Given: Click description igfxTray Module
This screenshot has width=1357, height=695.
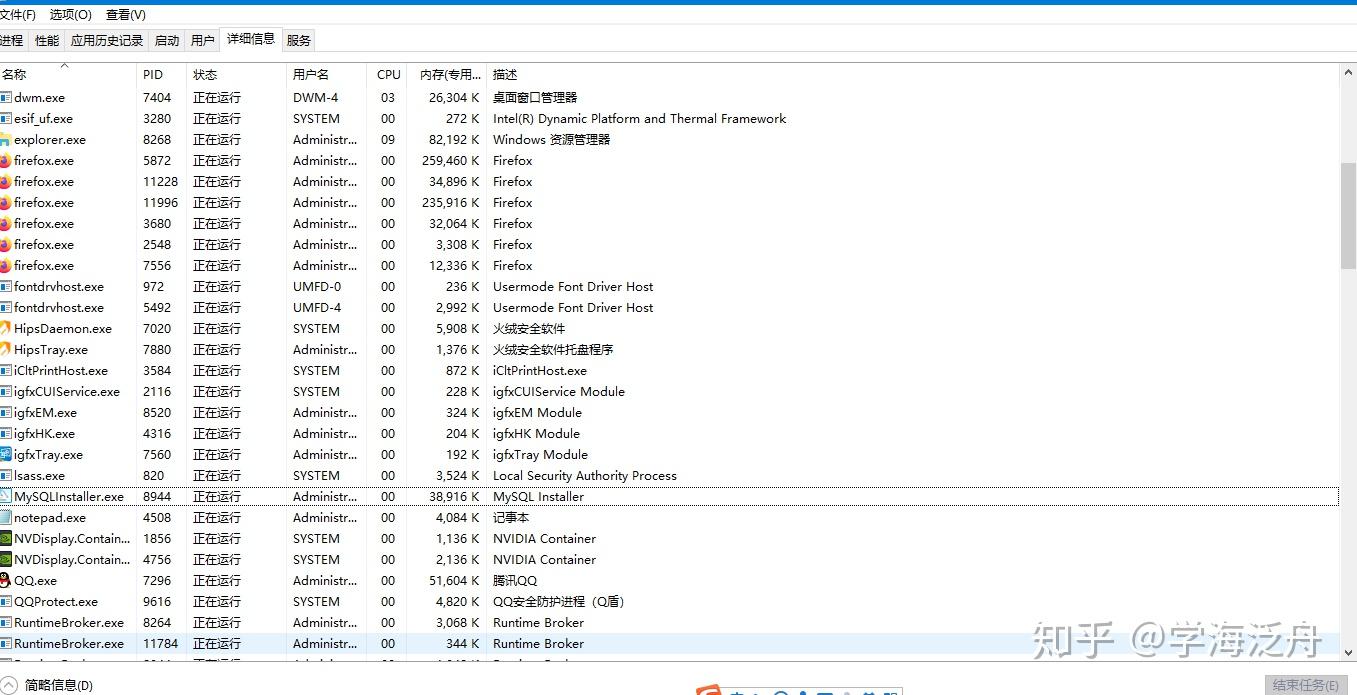Looking at the screenshot, I should tap(540, 454).
